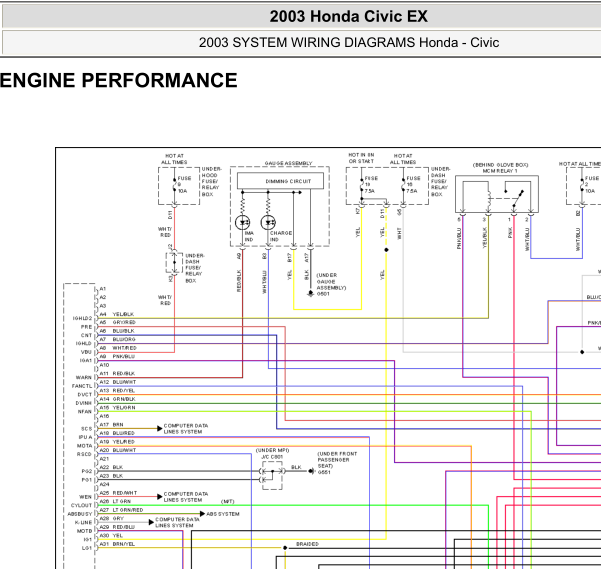This screenshot has width=601, height=569.
Task: Click pin A13 'RED/YEL' wire label
Action: pyautogui.click(x=123, y=391)
